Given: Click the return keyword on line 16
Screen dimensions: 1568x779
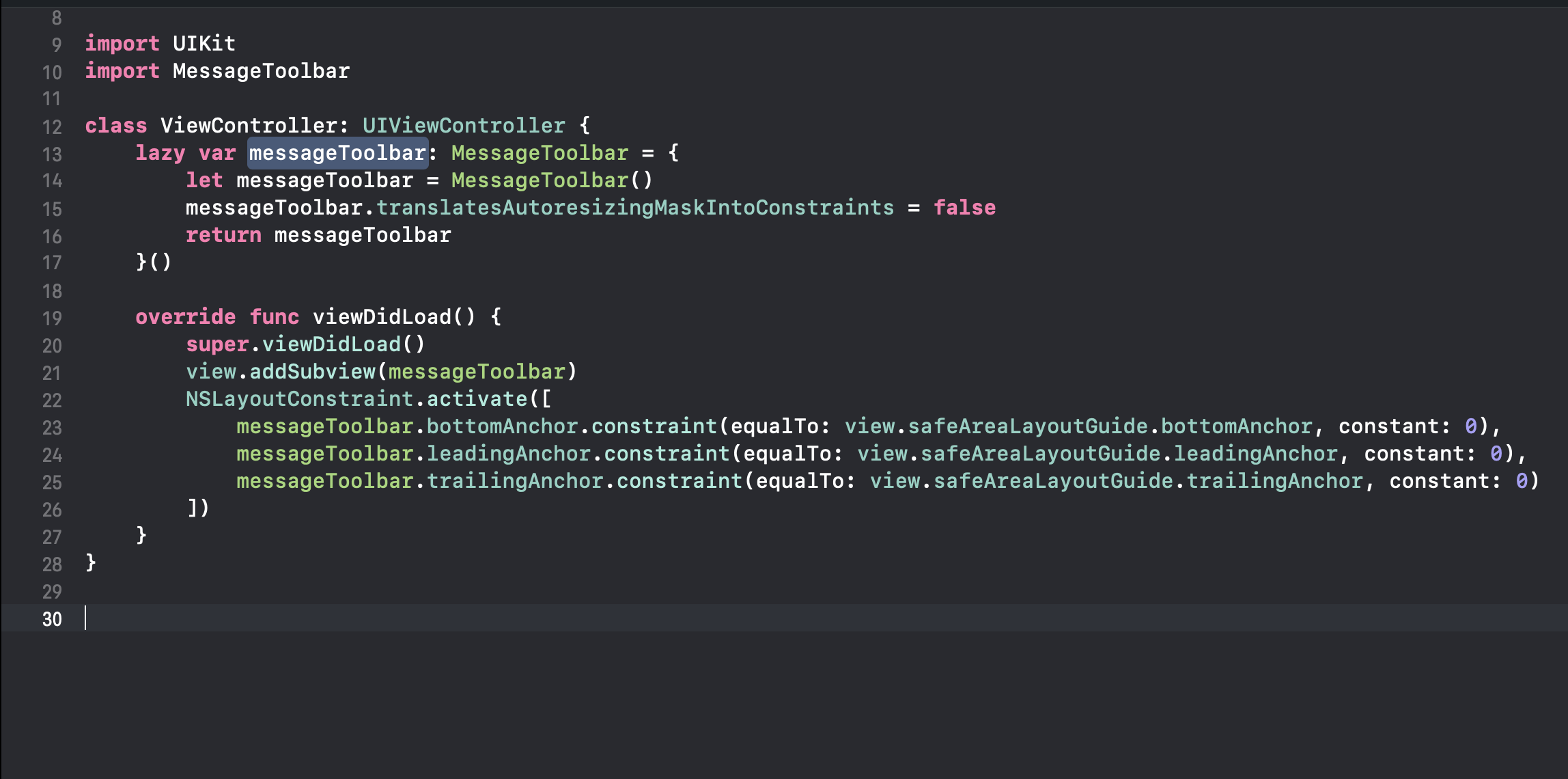Looking at the screenshot, I should pyautogui.click(x=223, y=235).
